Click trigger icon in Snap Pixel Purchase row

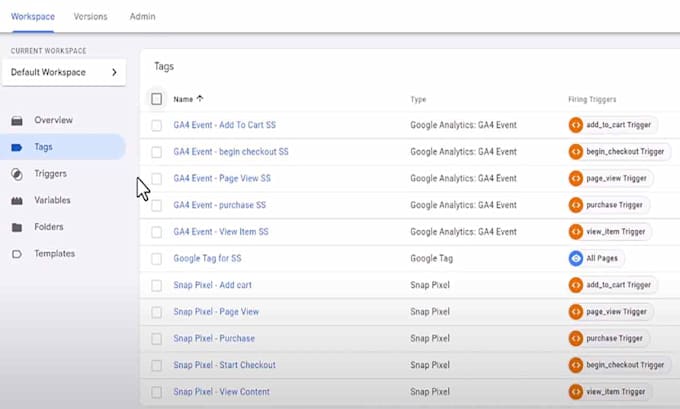tap(575, 338)
